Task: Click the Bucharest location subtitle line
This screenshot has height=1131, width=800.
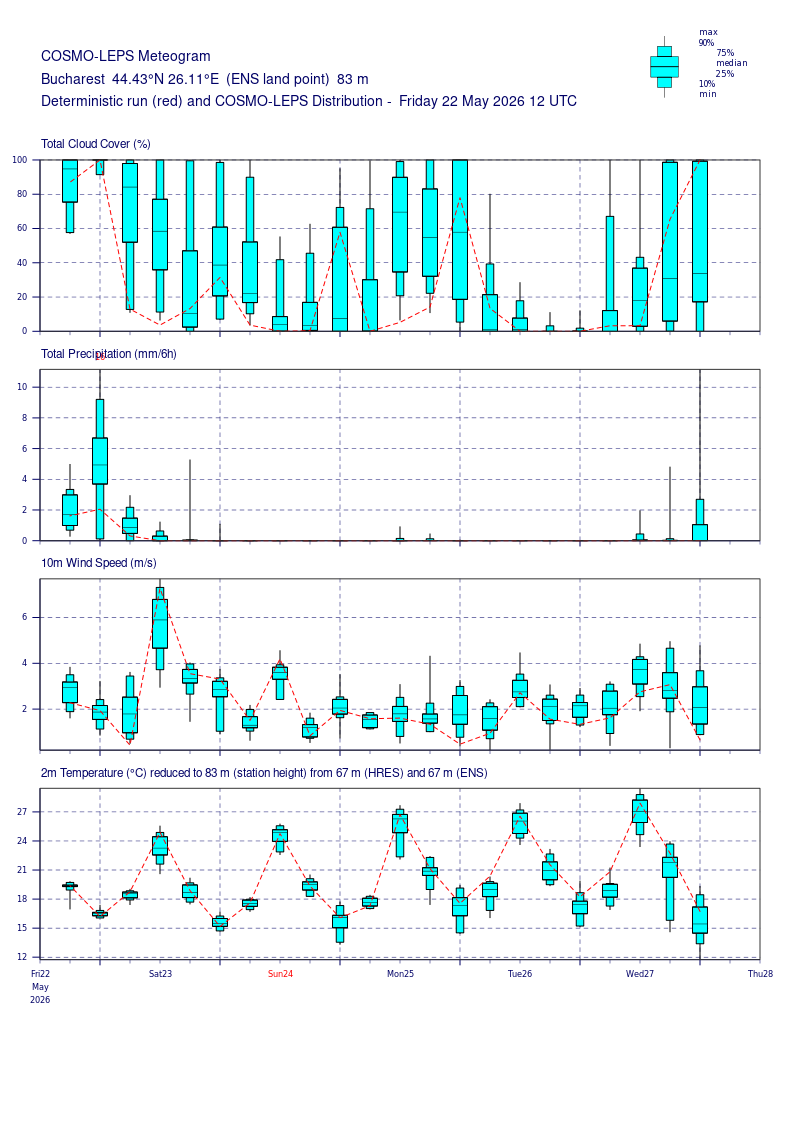Action: [205, 79]
